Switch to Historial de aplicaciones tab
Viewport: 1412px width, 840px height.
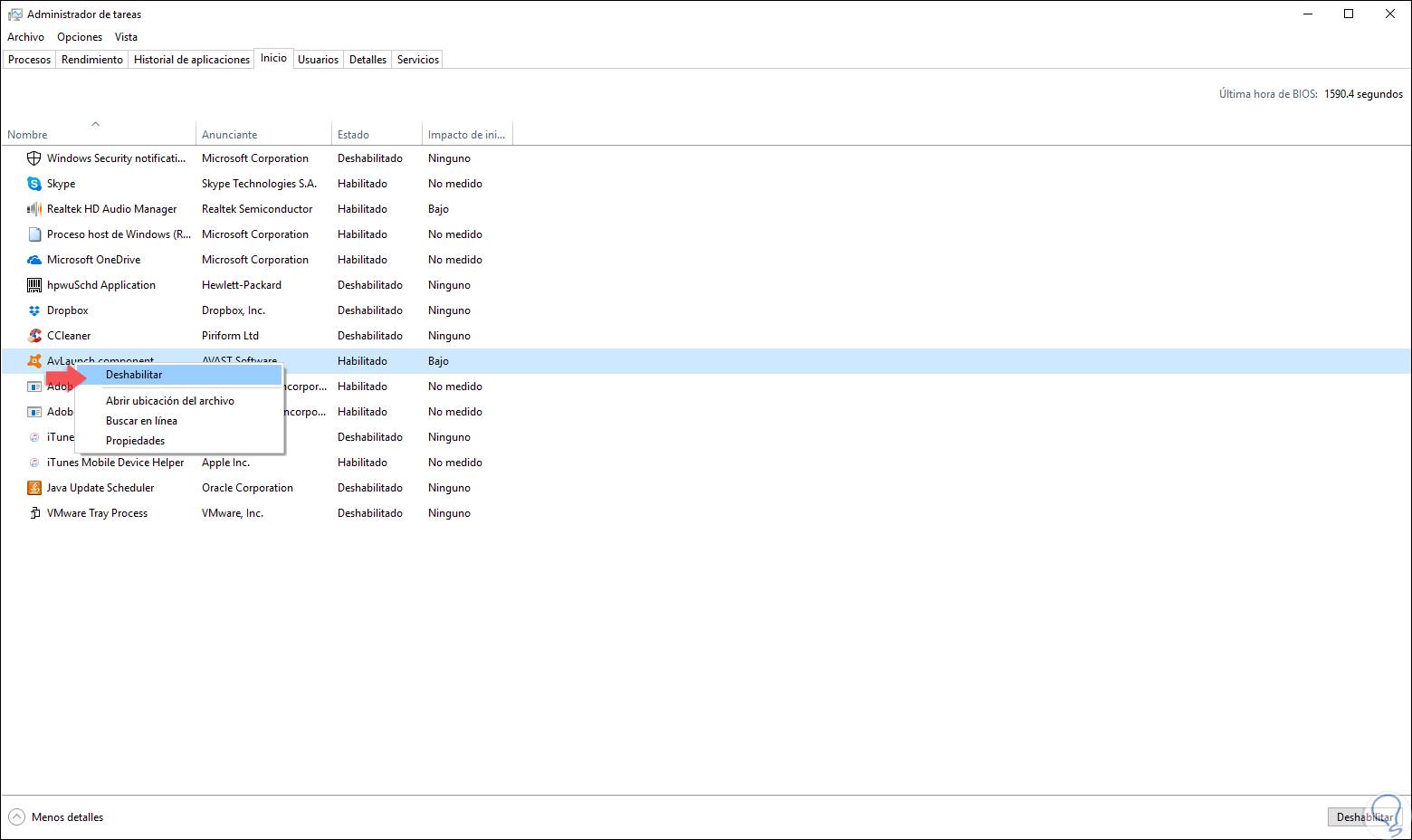point(192,60)
